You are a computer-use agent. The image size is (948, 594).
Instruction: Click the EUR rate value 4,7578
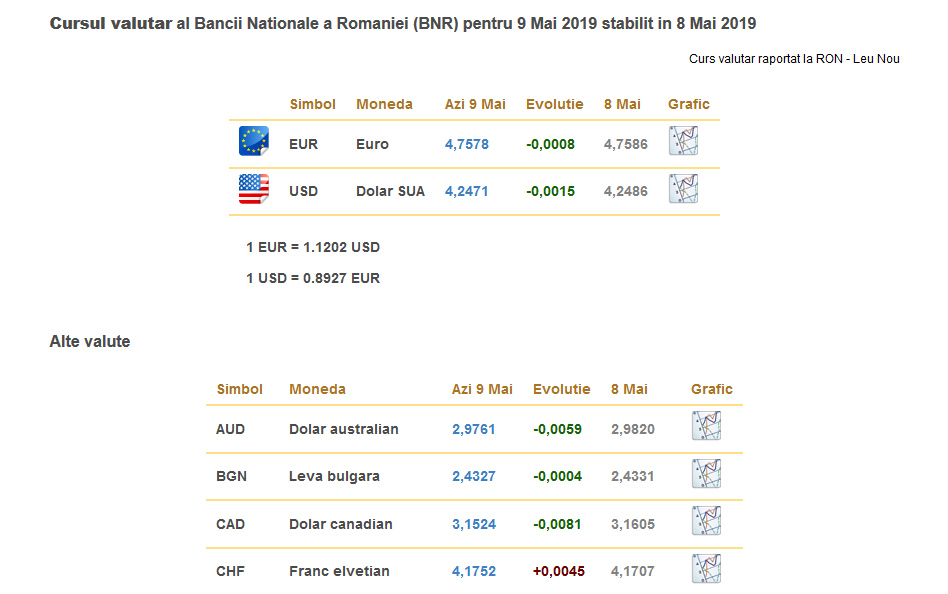tap(466, 144)
